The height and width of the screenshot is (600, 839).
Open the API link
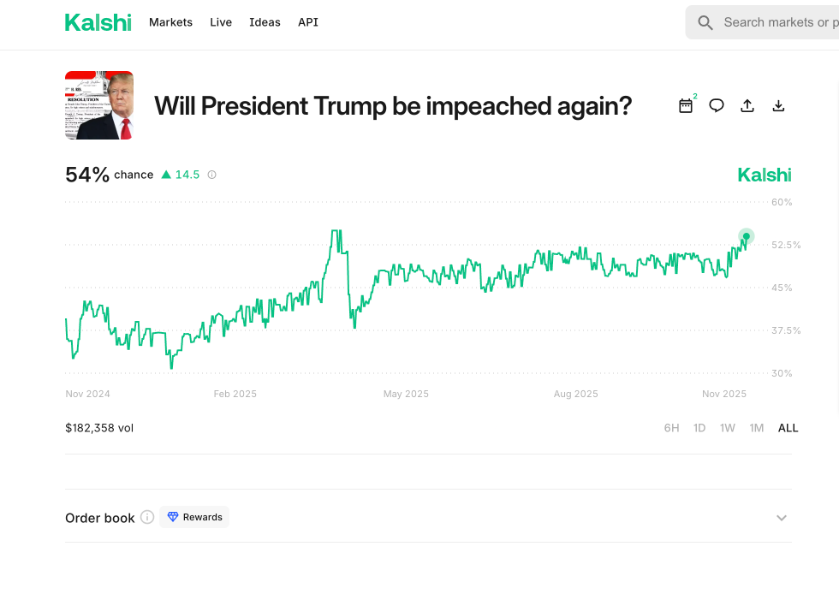pyautogui.click(x=308, y=22)
